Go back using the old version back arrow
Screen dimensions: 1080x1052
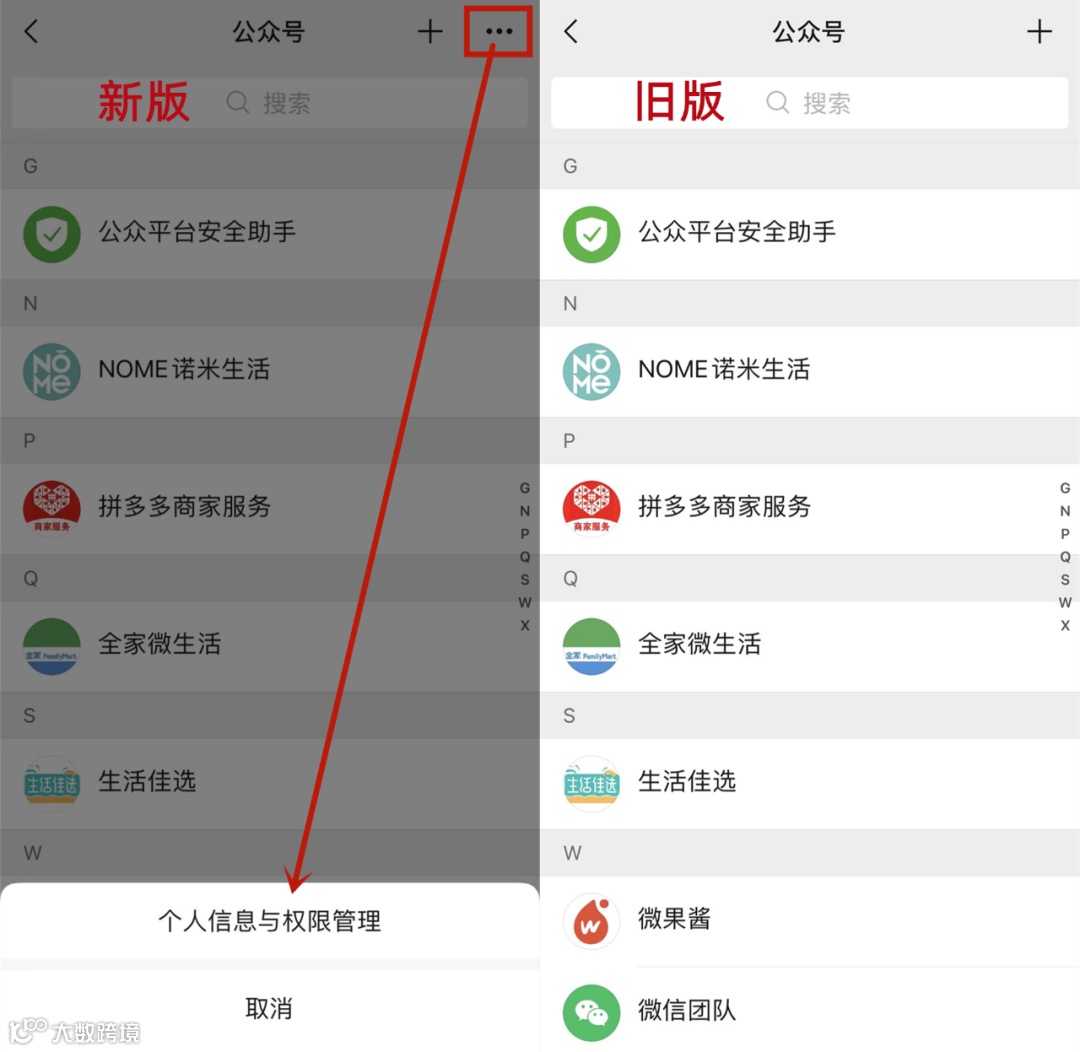click(571, 32)
